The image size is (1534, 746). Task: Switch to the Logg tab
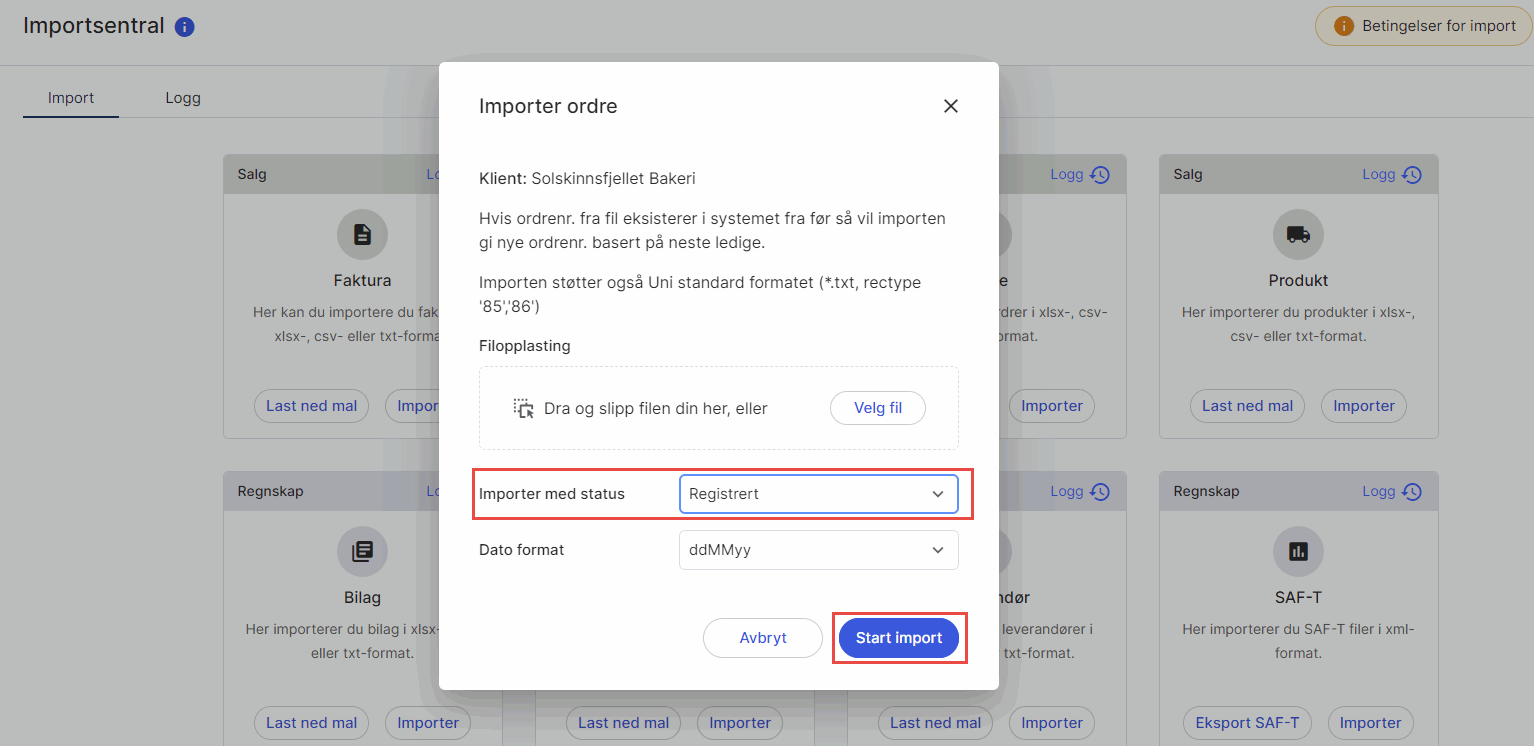click(x=183, y=98)
